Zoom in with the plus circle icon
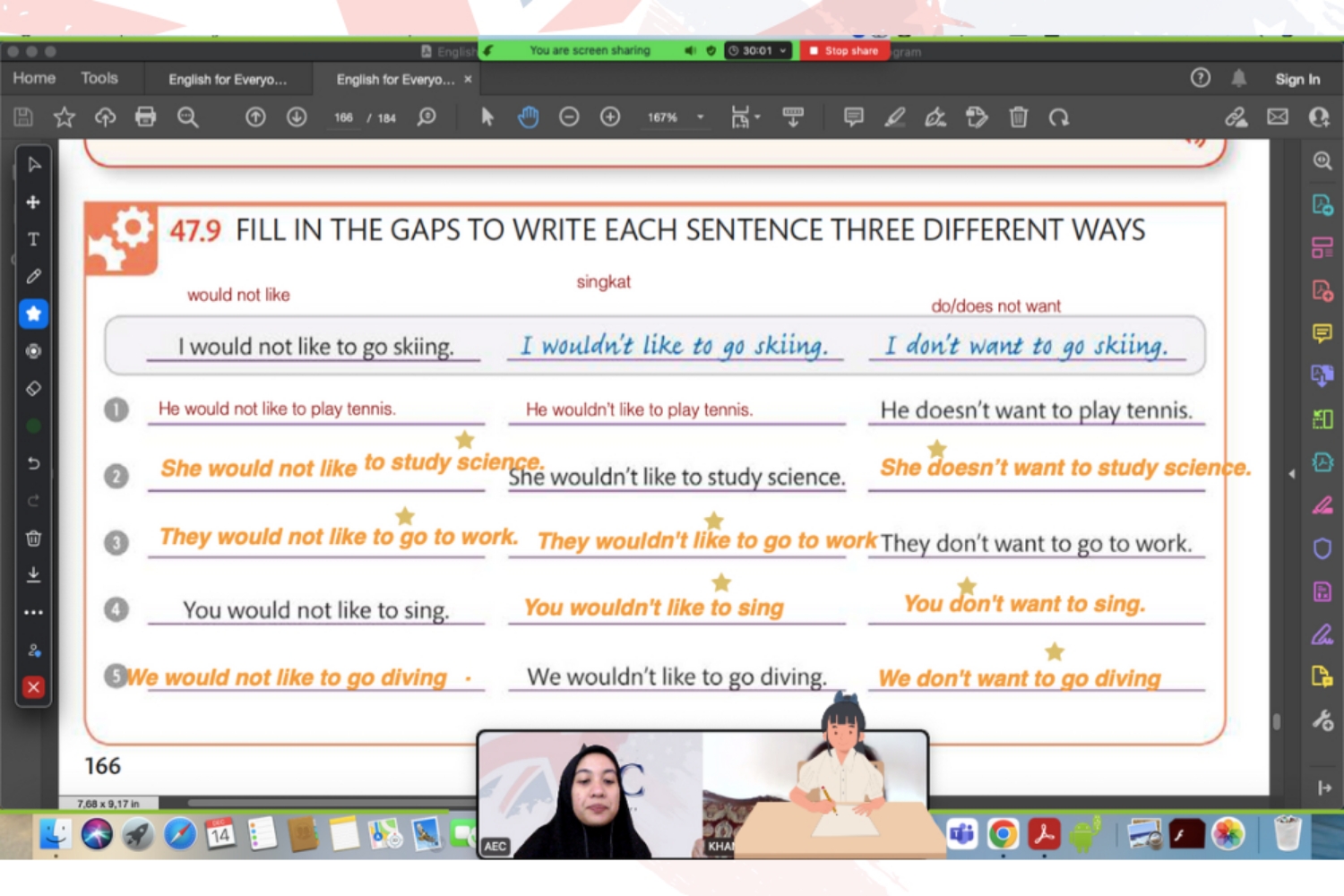 (610, 116)
